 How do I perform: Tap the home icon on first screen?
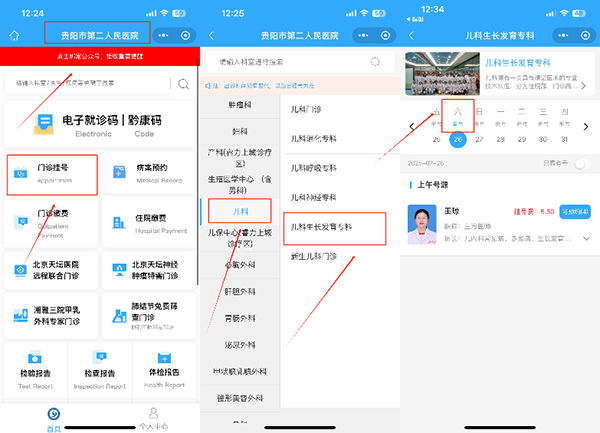click(14, 36)
